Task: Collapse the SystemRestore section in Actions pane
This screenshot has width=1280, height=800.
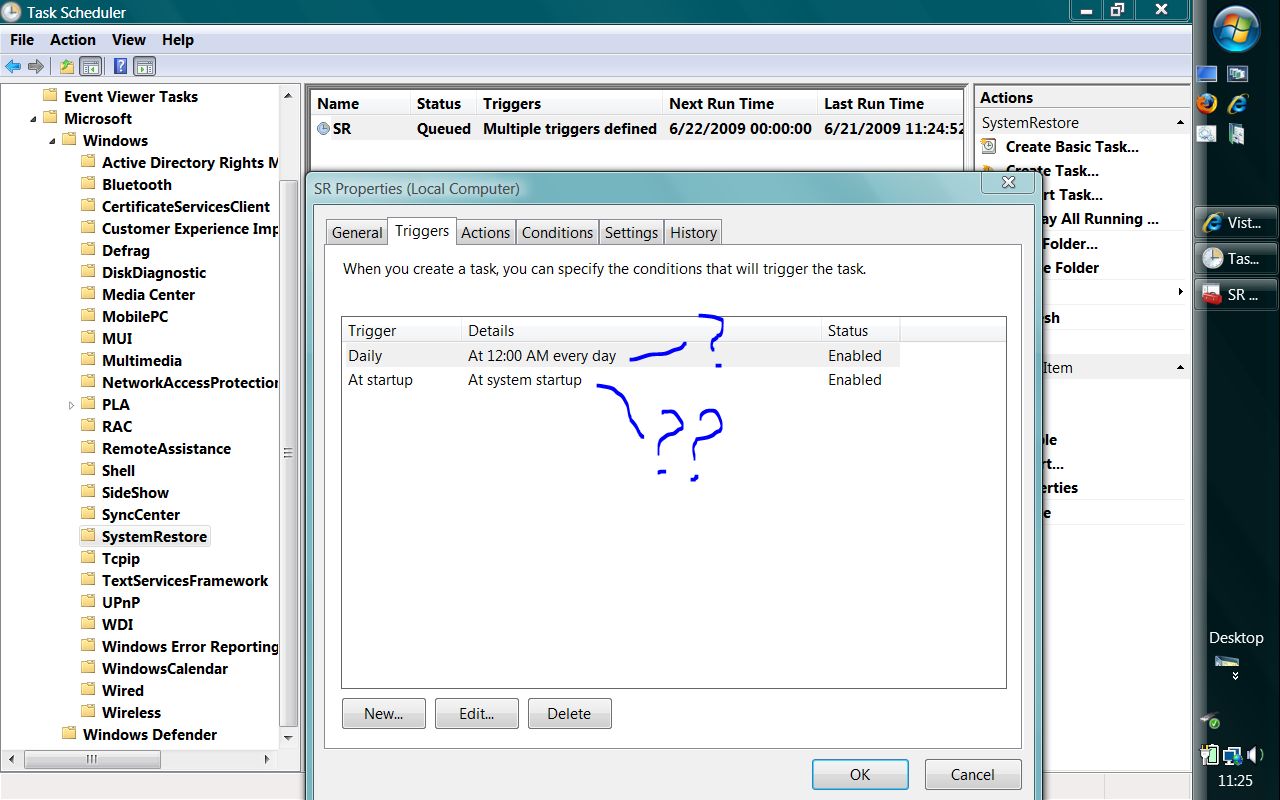Action: coord(1180,123)
